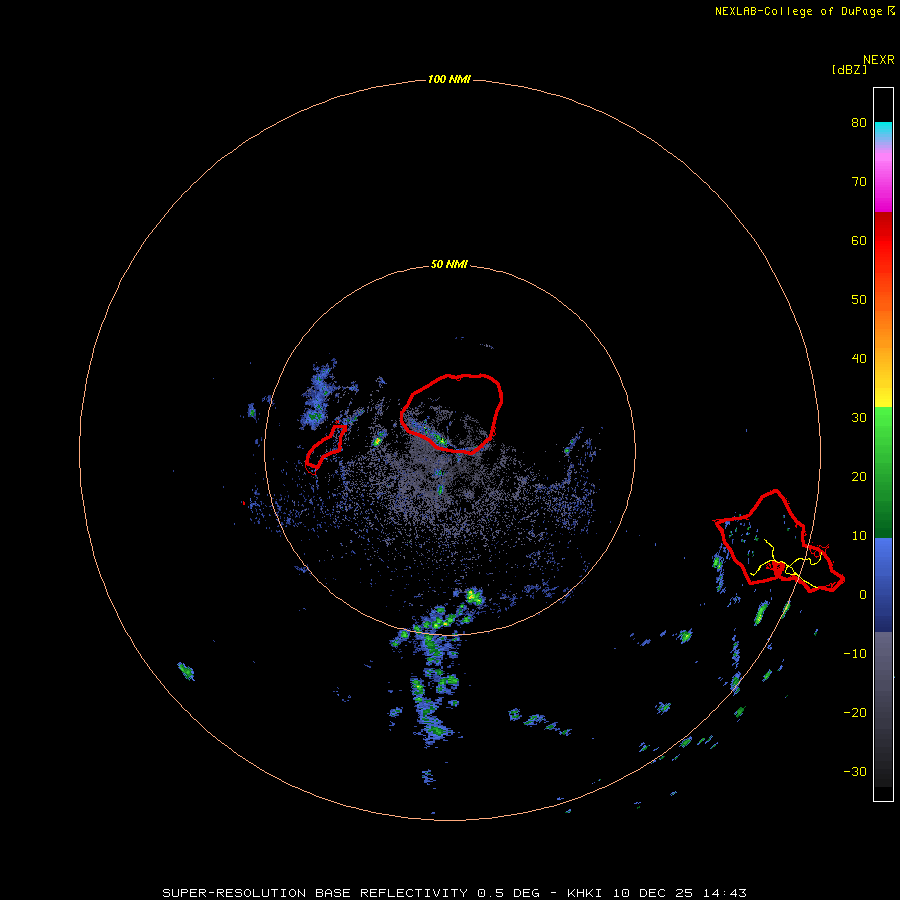Click the 60 value on the dBZ scale
Image resolution: width=900 pixels, height=900 pixels.
tap(859, 240)
